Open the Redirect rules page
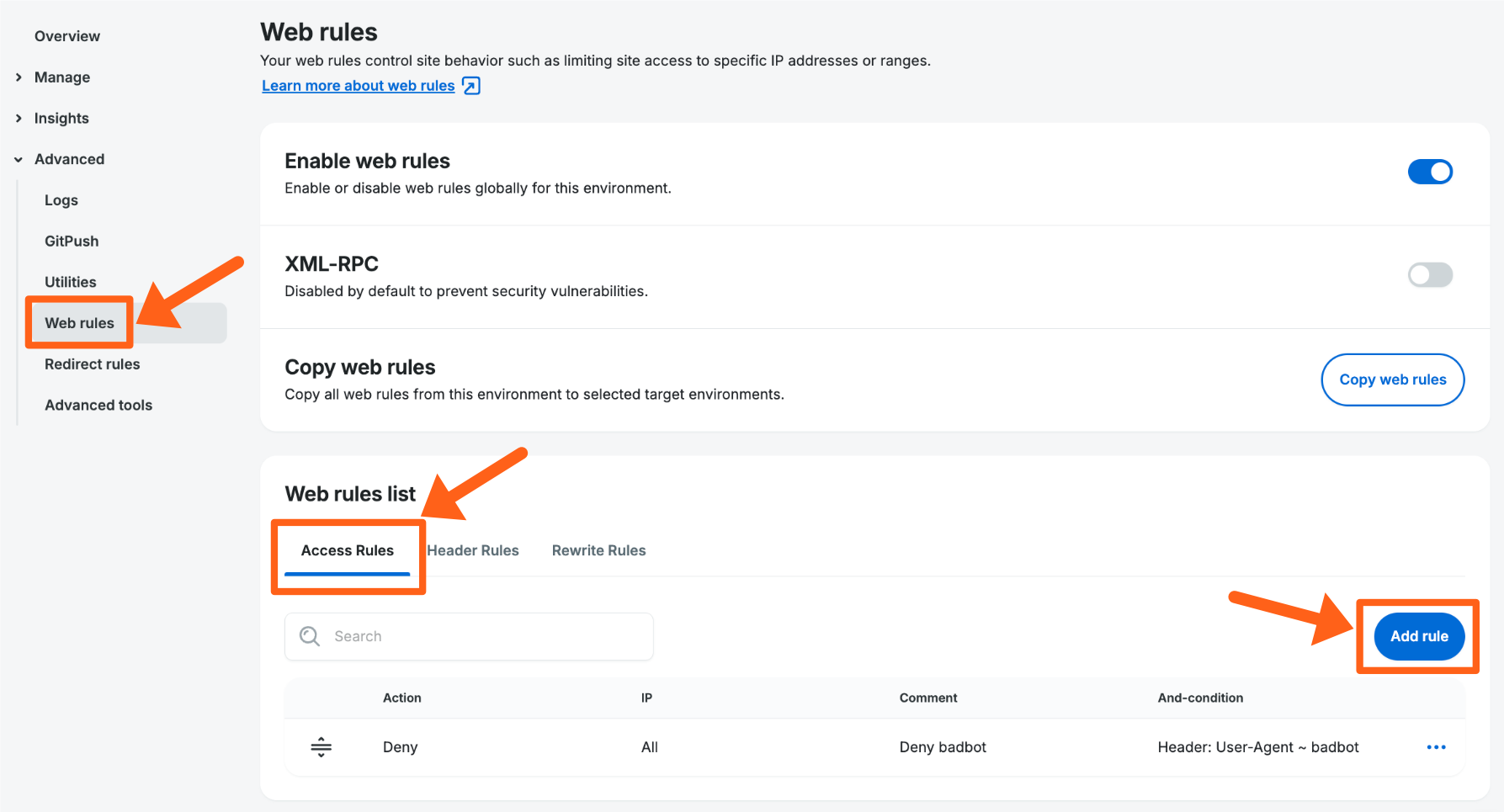Screen dimensions: 1504x812 coord(93,364)
